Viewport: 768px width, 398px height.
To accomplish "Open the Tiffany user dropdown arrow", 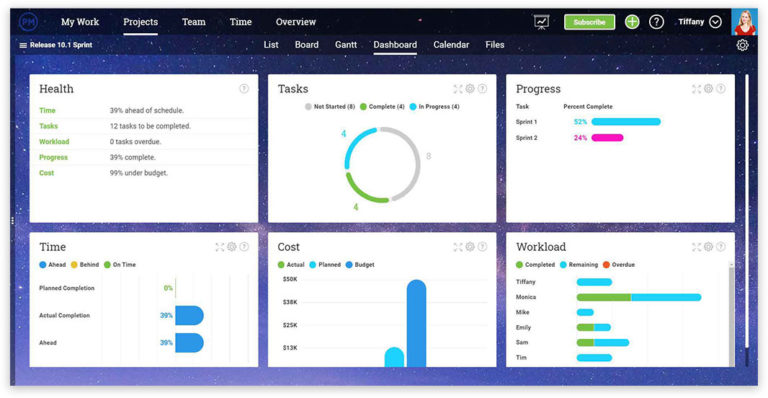I will click(715, 22).
